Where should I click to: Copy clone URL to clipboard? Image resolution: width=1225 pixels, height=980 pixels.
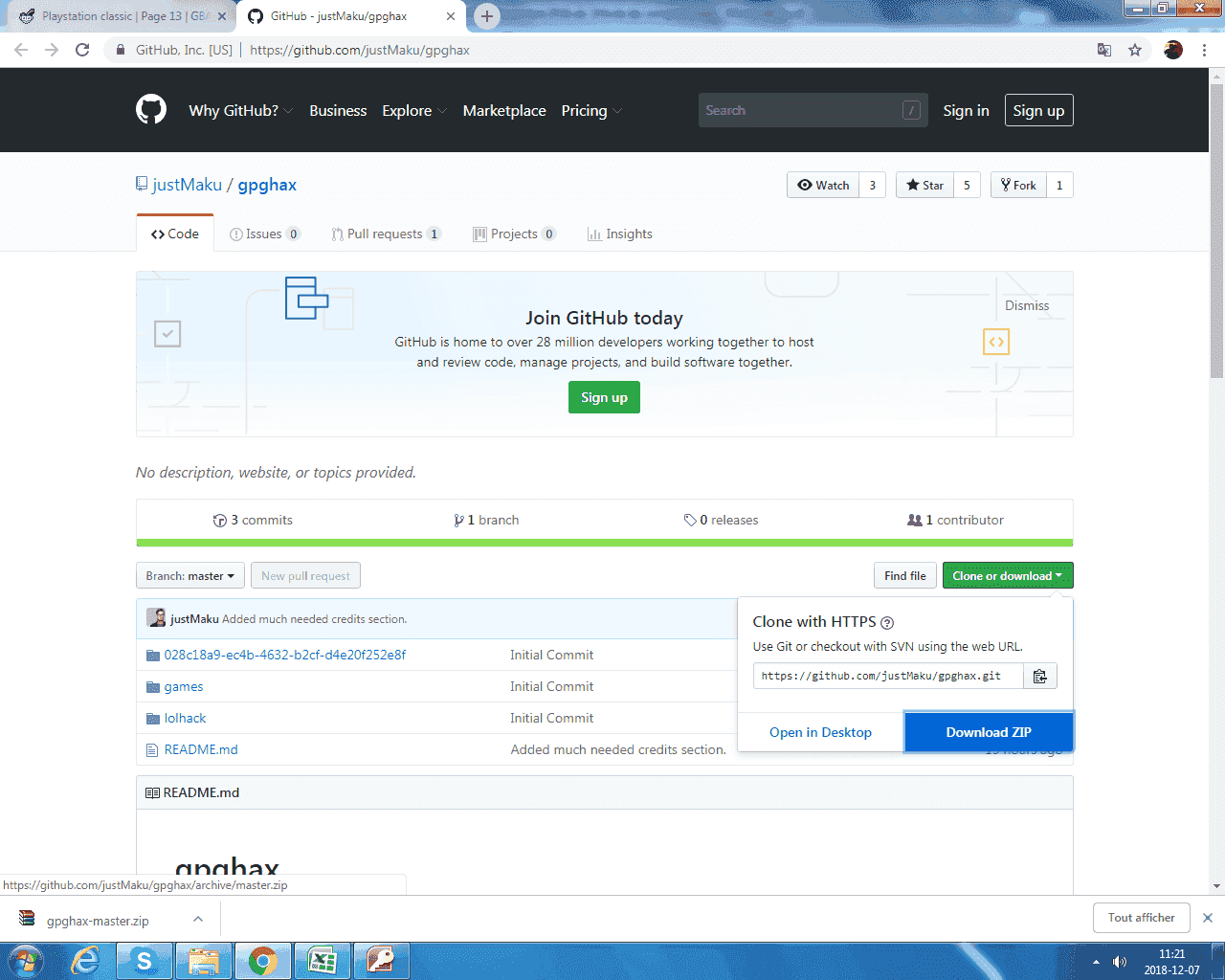(1040, 676)
